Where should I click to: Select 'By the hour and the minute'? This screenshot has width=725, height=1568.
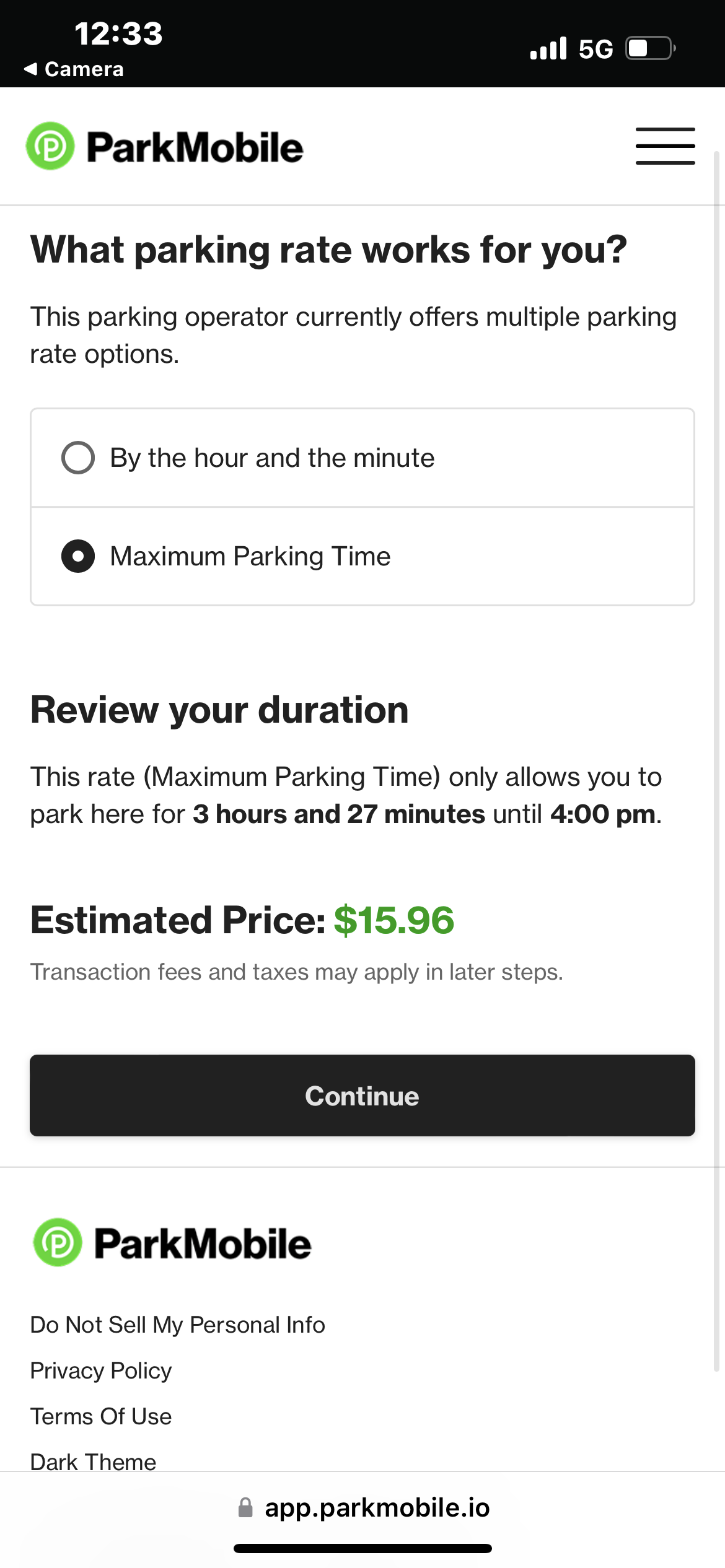tap(78, 458)
